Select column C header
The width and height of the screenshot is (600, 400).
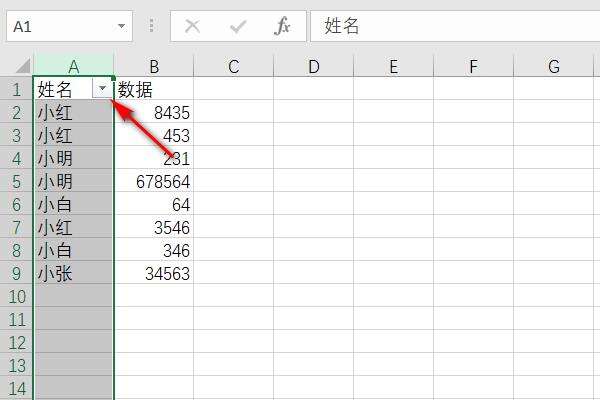coord(234,66)
